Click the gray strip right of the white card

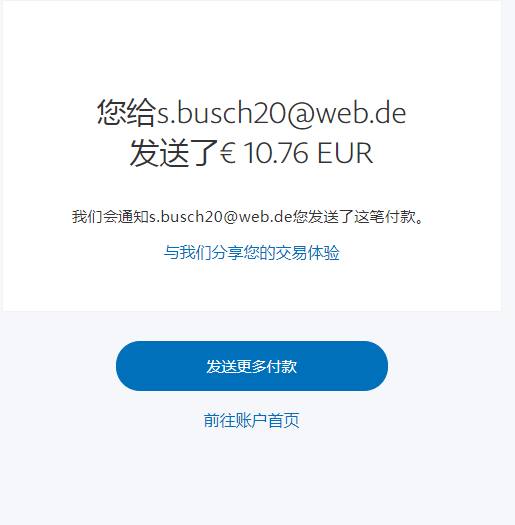coord(508,154)
